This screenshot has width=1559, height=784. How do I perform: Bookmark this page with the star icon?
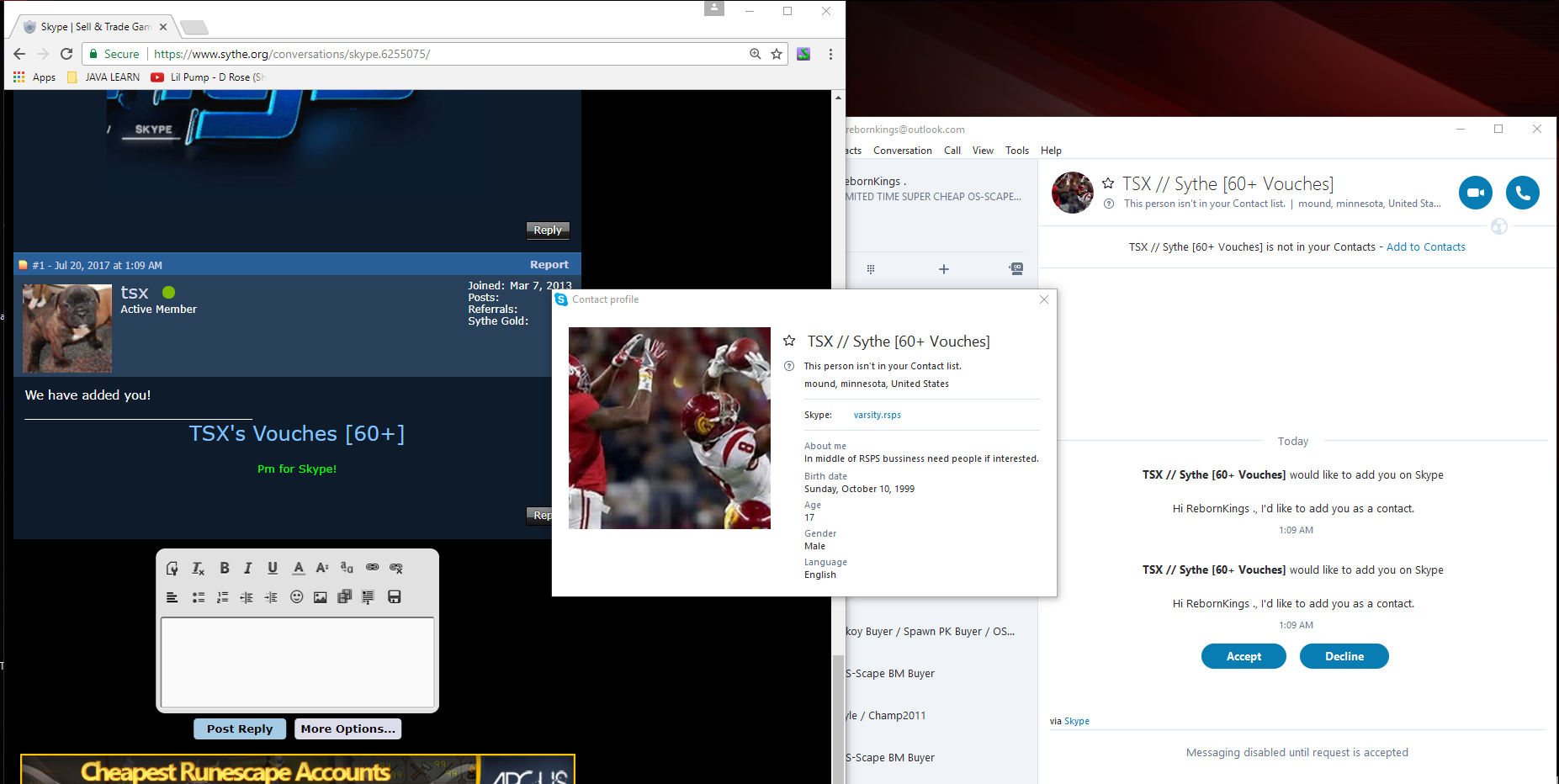point(777,54)
